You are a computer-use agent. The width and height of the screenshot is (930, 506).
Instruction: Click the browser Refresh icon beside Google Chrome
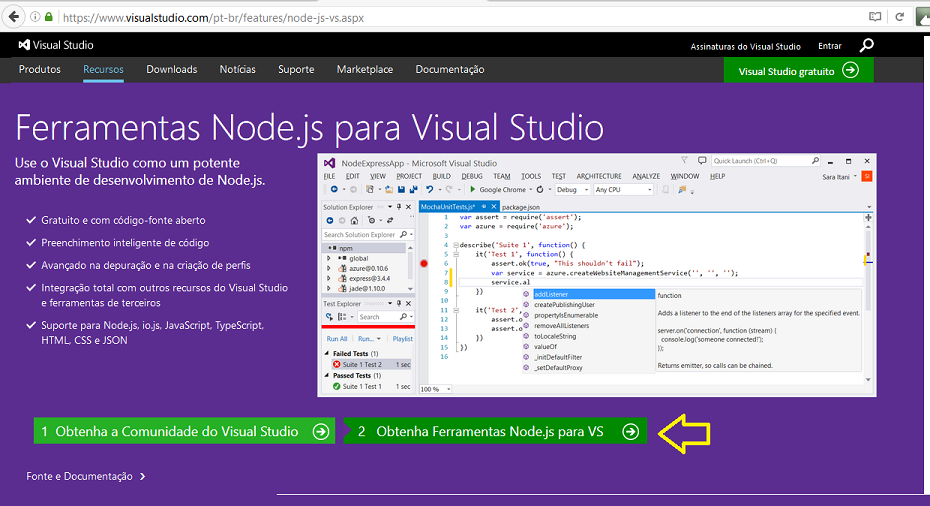[540, 189]
